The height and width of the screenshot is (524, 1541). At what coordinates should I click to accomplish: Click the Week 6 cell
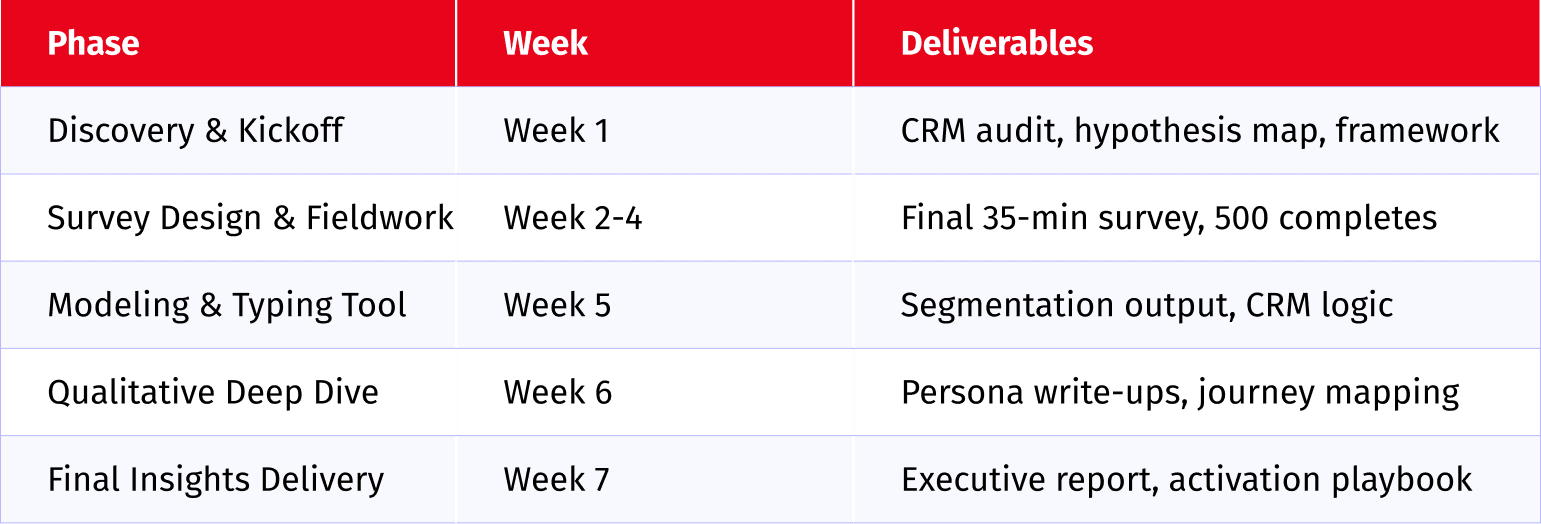tap(654, 392)
